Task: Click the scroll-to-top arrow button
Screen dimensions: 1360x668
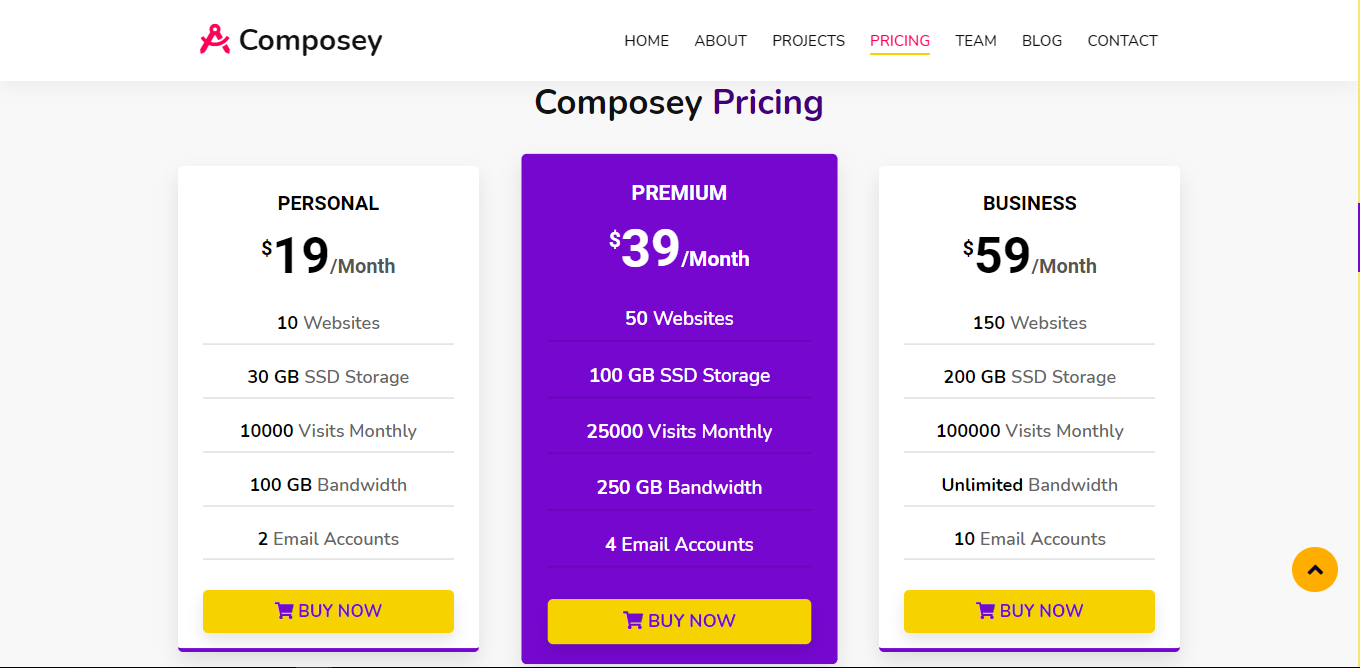Action: click(x=1314, y=569)
